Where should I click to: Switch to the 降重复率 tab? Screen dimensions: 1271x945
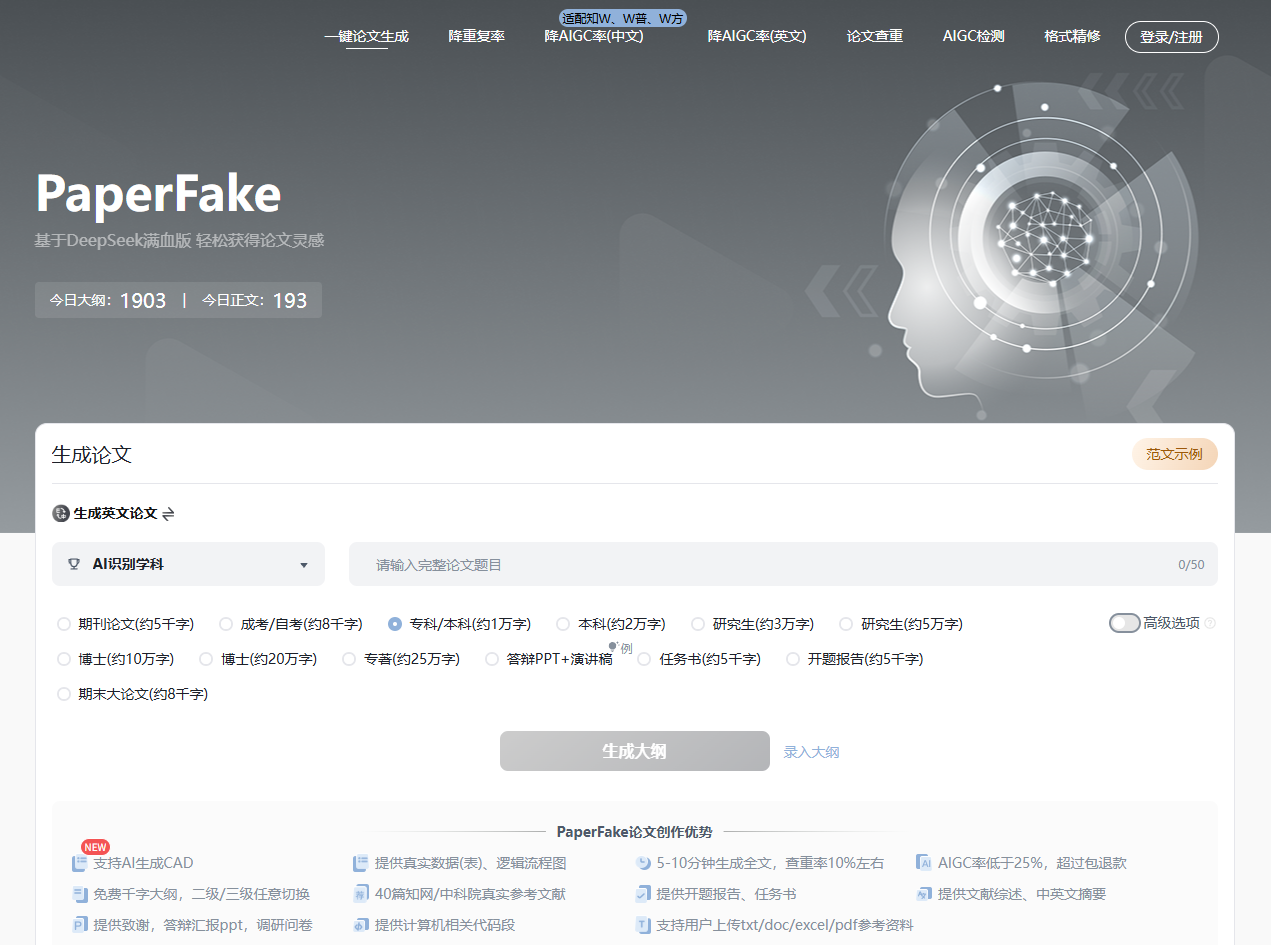tap(477, 36)
